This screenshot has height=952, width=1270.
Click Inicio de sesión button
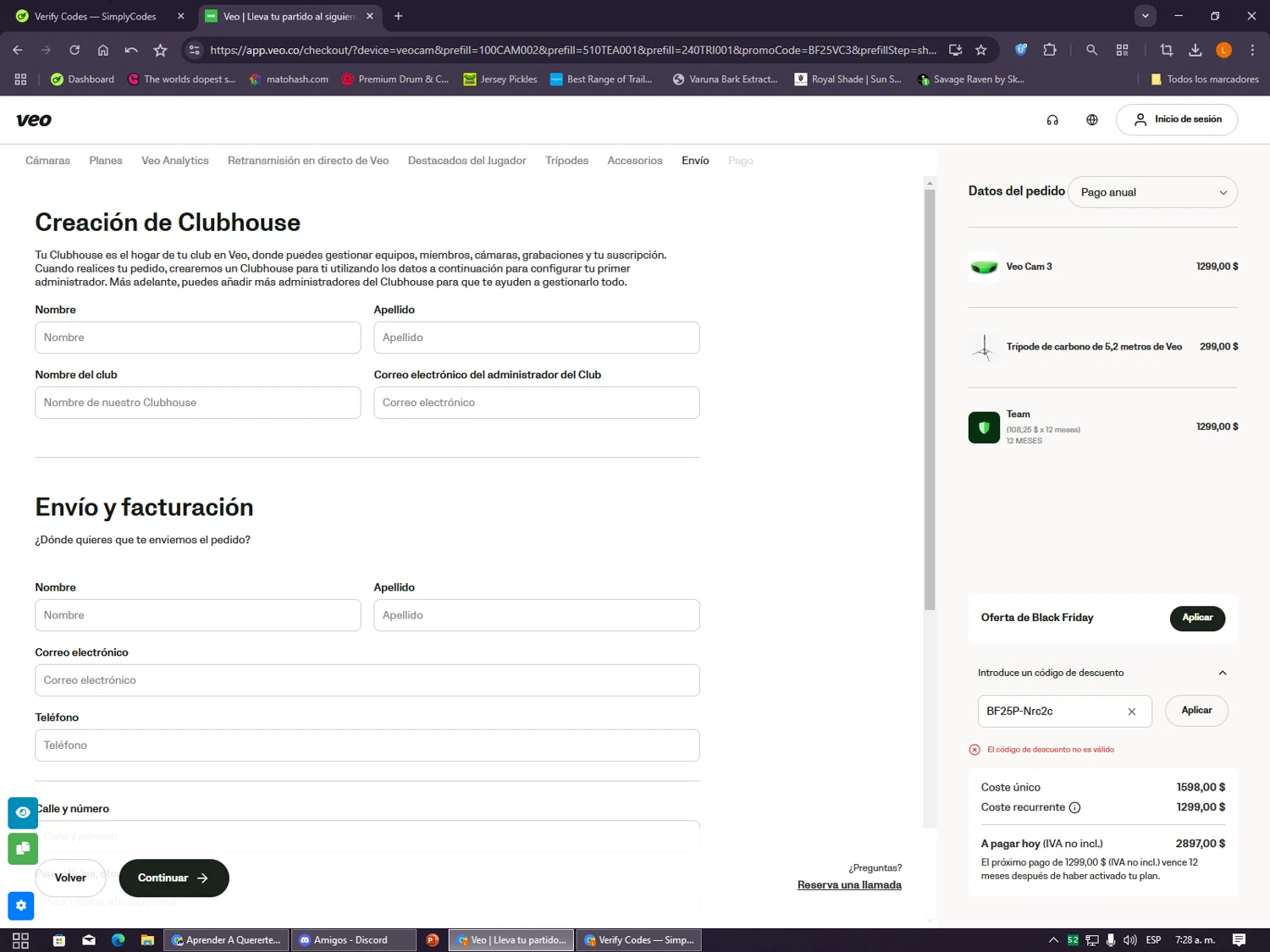tap(1177, 119)
